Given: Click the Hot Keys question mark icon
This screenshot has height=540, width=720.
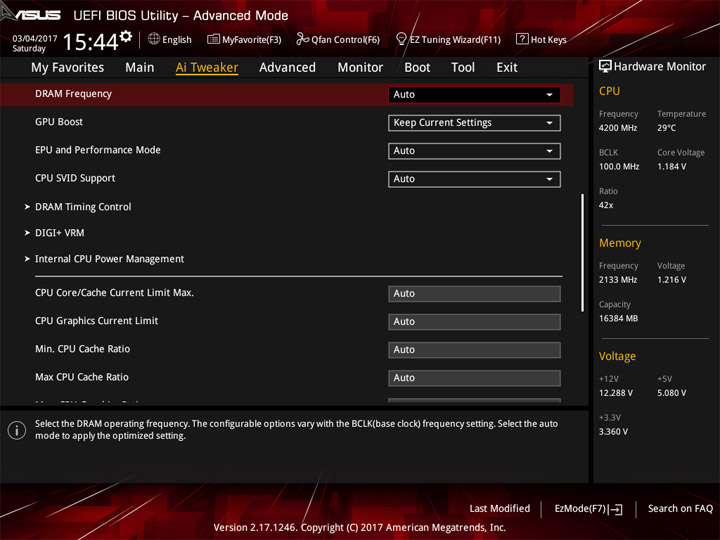Looking at the screenshot, I should [522, 39].
